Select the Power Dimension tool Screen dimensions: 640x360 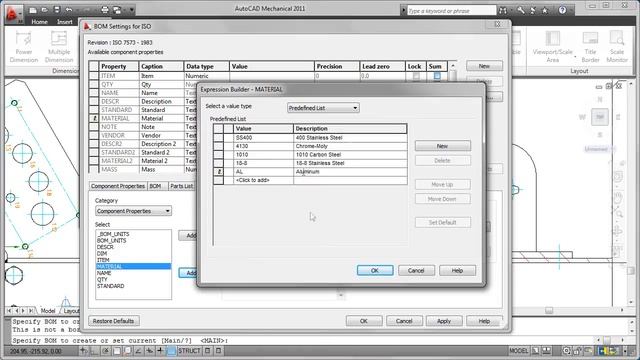point(24,47)
